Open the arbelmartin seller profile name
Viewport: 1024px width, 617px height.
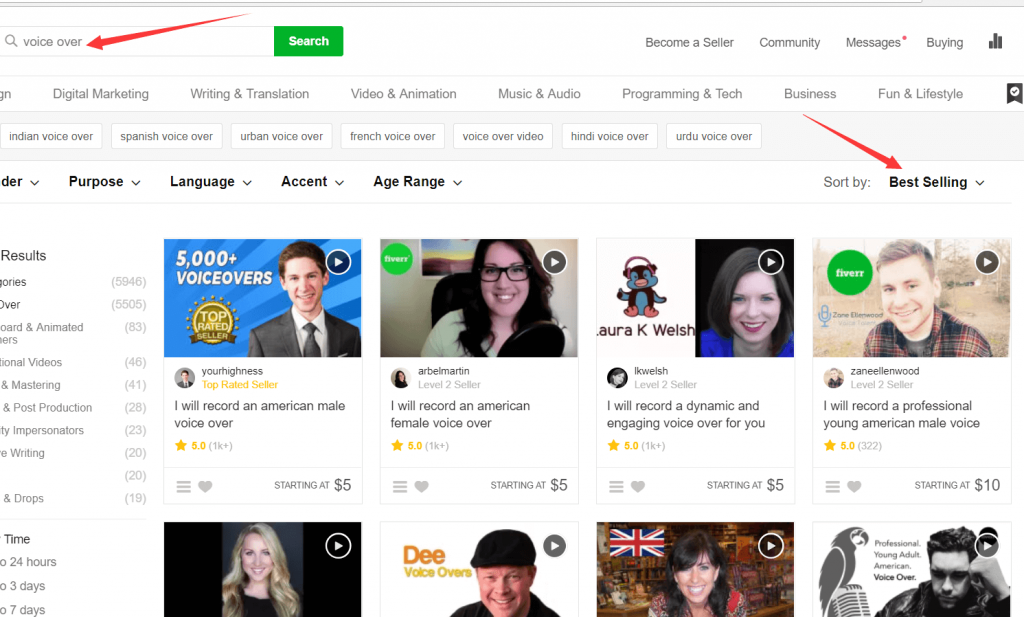443,371
